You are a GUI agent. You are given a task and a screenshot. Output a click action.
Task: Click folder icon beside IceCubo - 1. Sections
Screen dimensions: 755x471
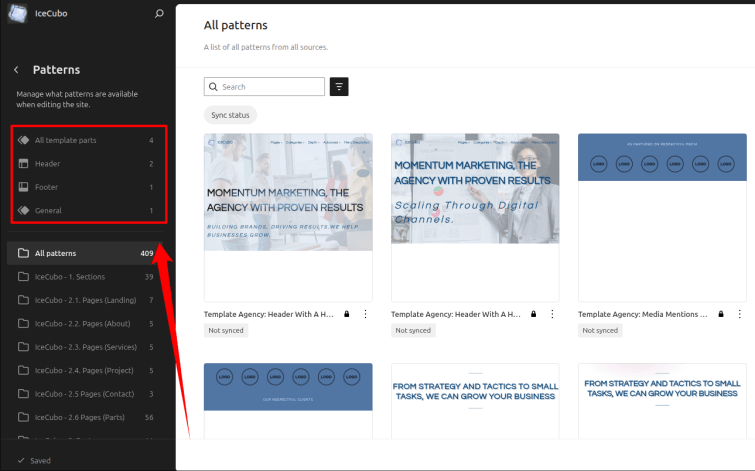(x=23, y=277)
